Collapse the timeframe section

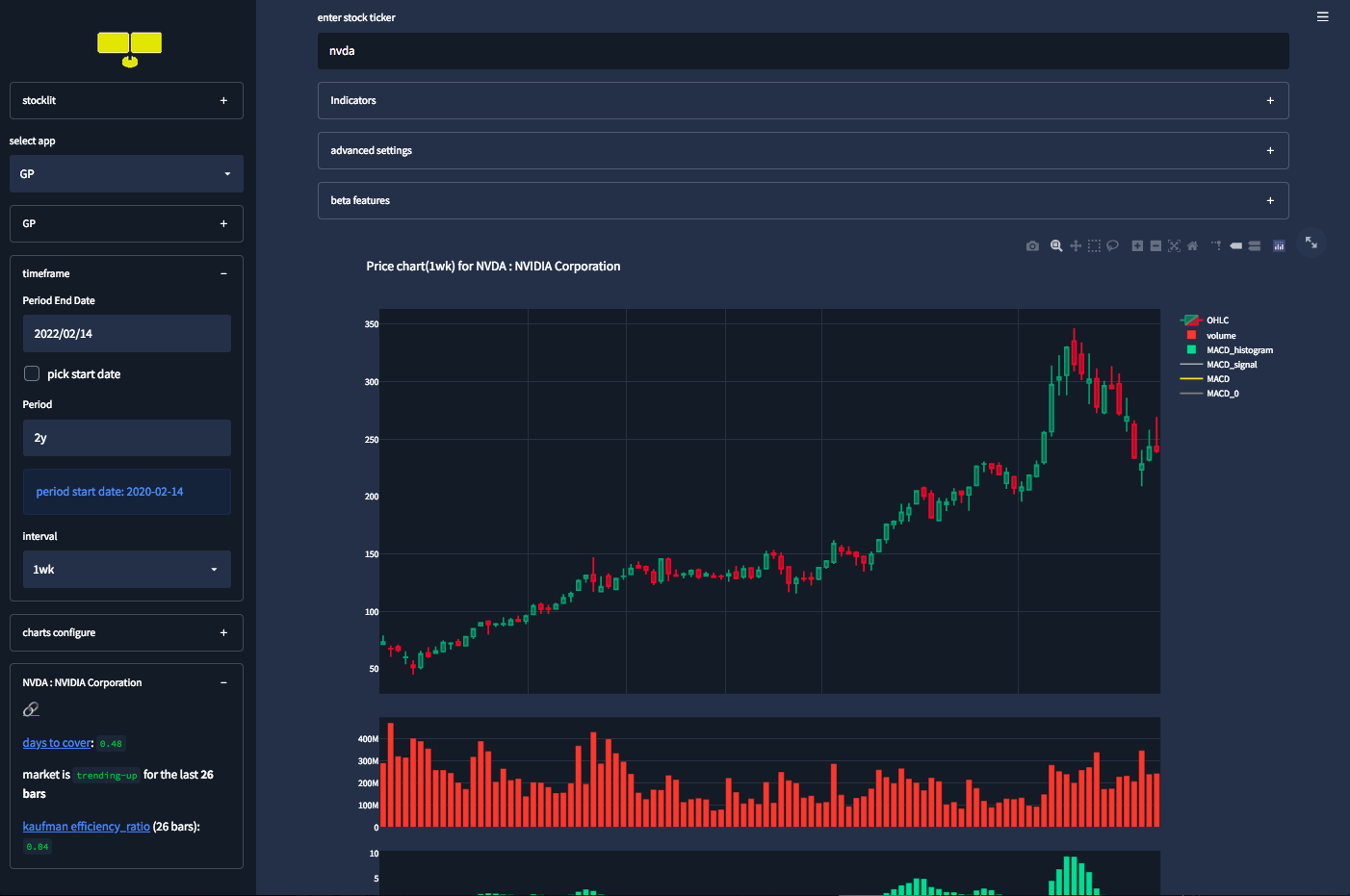pyautogui.click(x=126, y=273)
